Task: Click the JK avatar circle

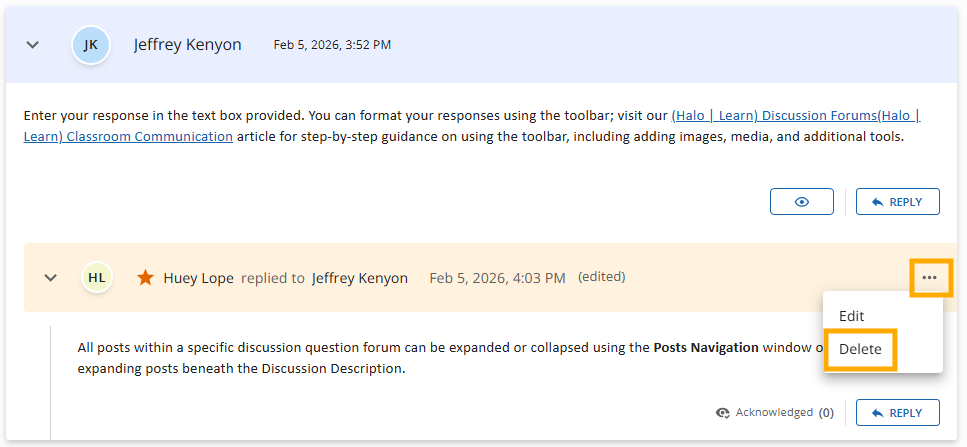Action: pos(91,45)
